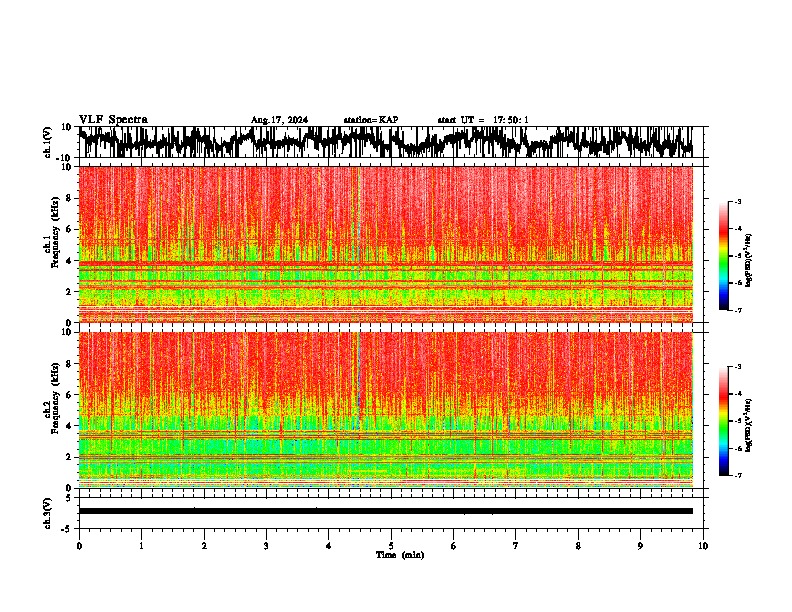Click the ch.2 color scale log(PSD) unit label
Viewport: 792px width, 612px height.
point(750,425)
